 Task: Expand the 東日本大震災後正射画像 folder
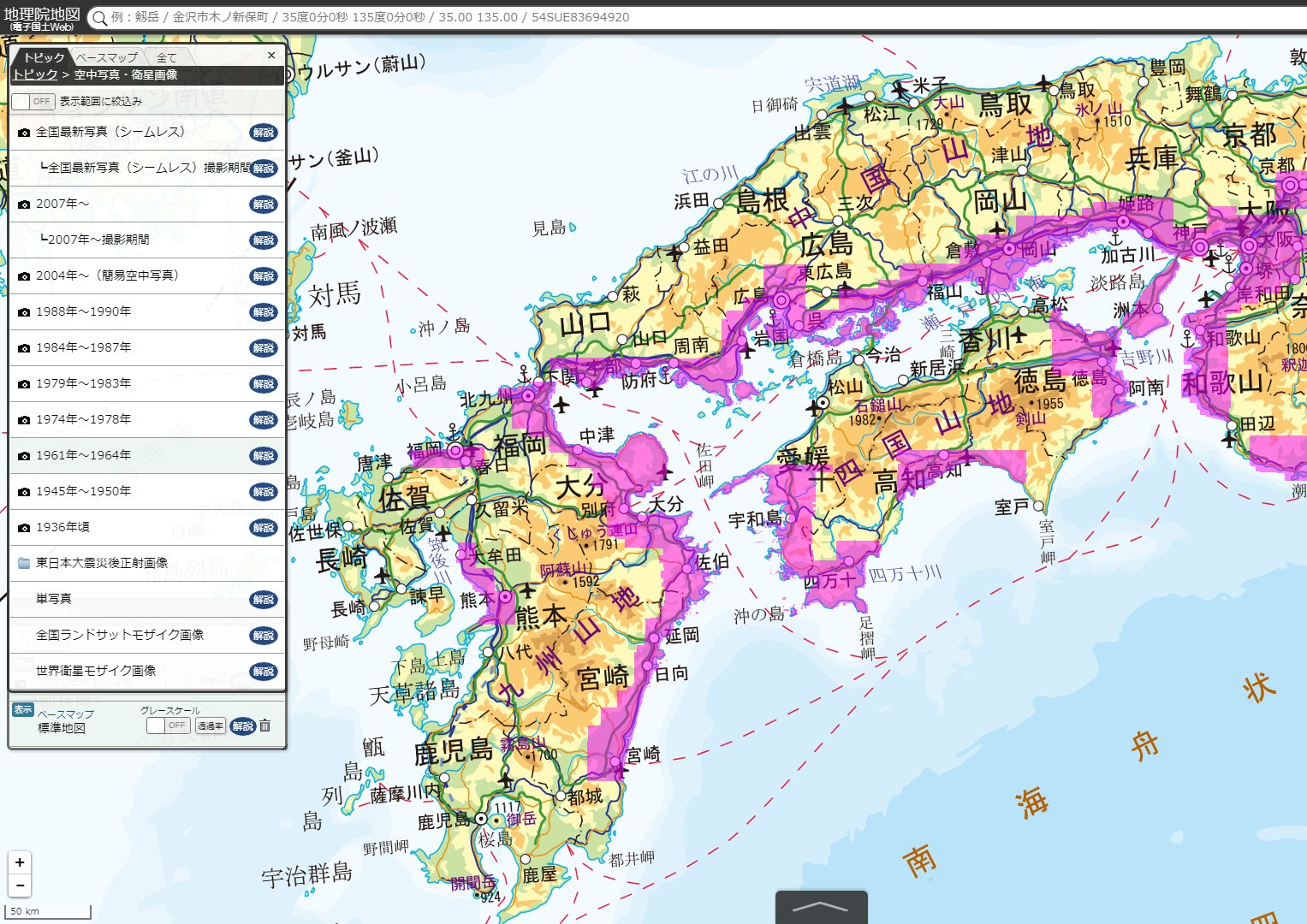pyautogui.click(x=101, y=563)
